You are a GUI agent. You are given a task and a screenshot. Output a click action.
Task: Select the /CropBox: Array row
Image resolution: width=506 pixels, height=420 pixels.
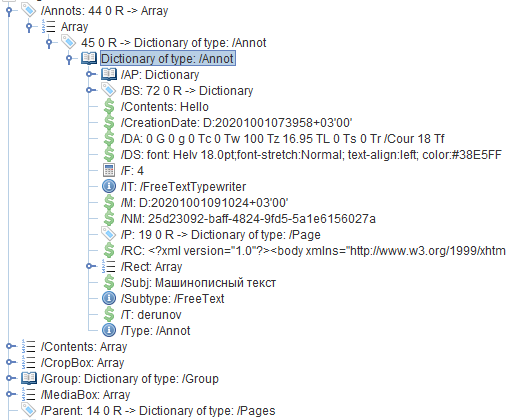pyautogui.click(x=82, y=363)
